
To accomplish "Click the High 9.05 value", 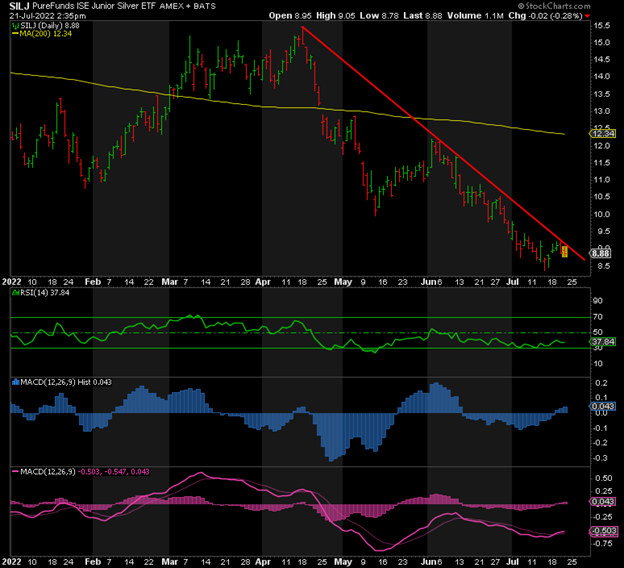I will (335, 16).
